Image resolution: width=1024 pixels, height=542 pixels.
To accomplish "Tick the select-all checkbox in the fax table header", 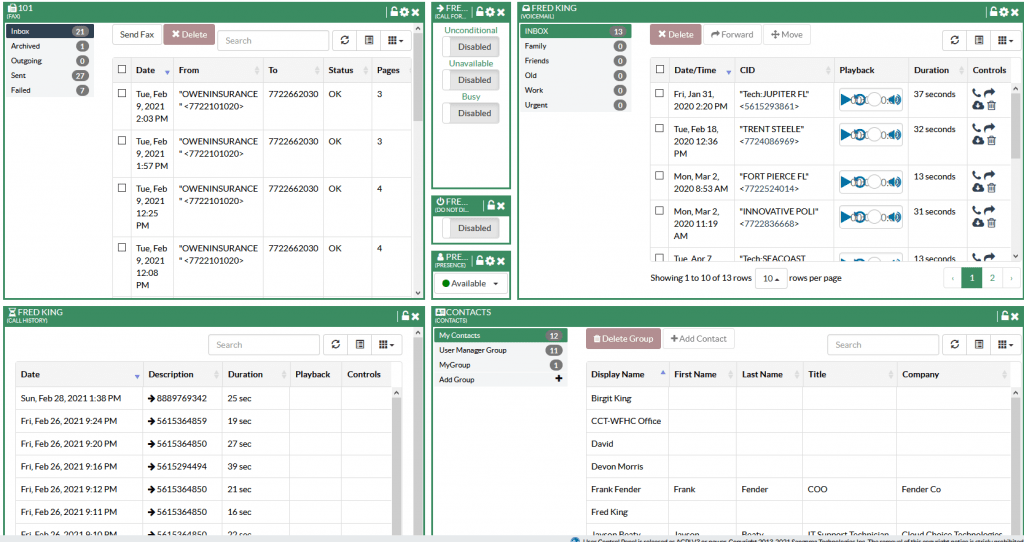I will (121, 69).
